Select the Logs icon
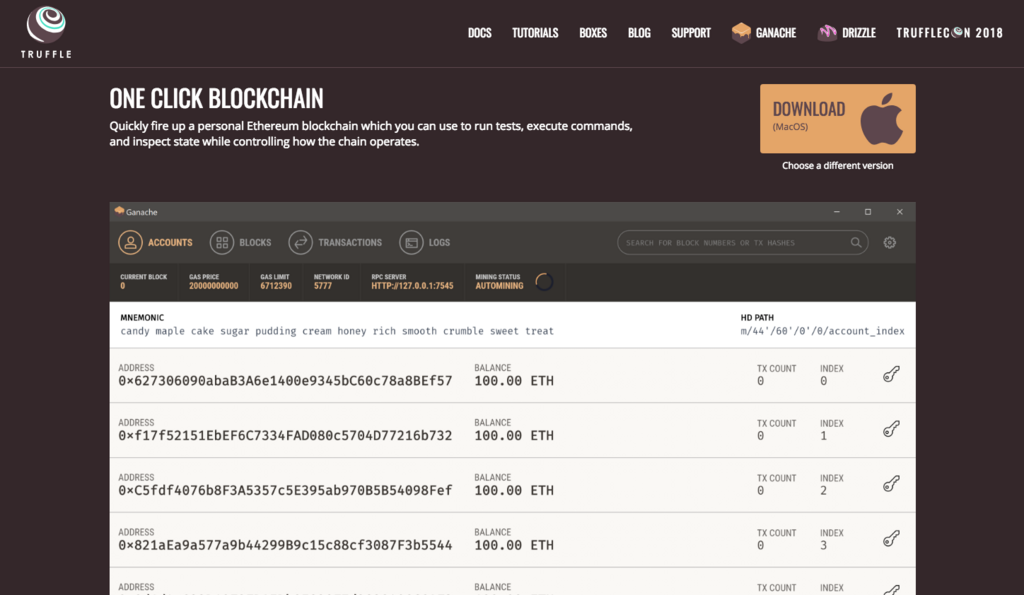Viewport: 1024px width, 595px height. tap(411, 242)
